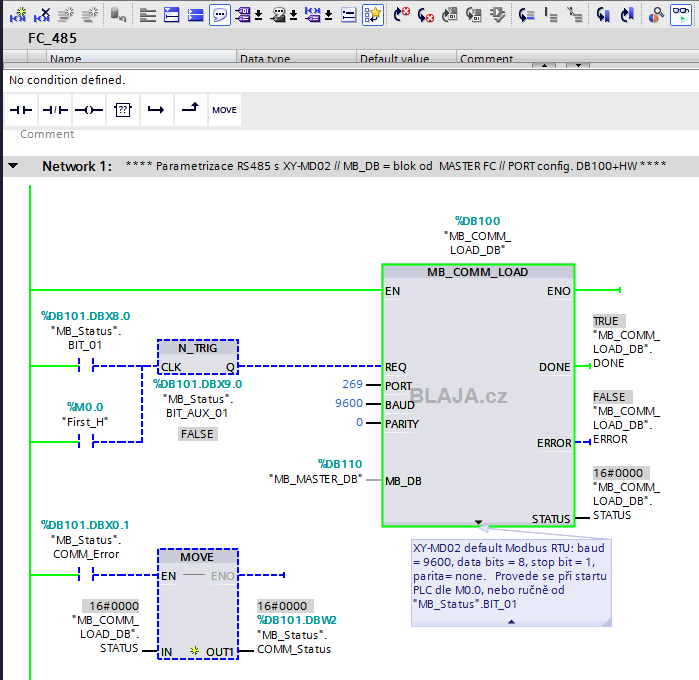The width and height of the screenshot is (699, 680).
Task: Open dropdown next to contact-tag icon
Action: coord(329,16)
